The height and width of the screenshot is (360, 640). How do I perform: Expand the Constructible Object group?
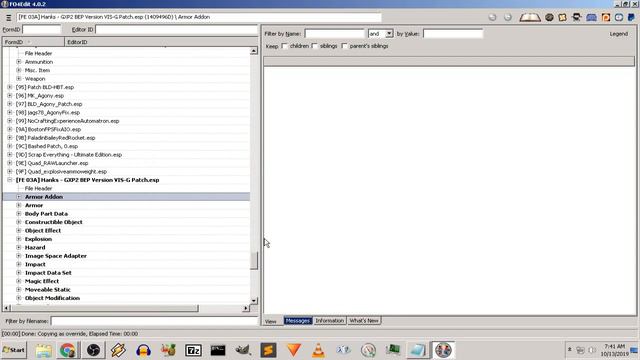pyautogui.click(x=19, y=222)
